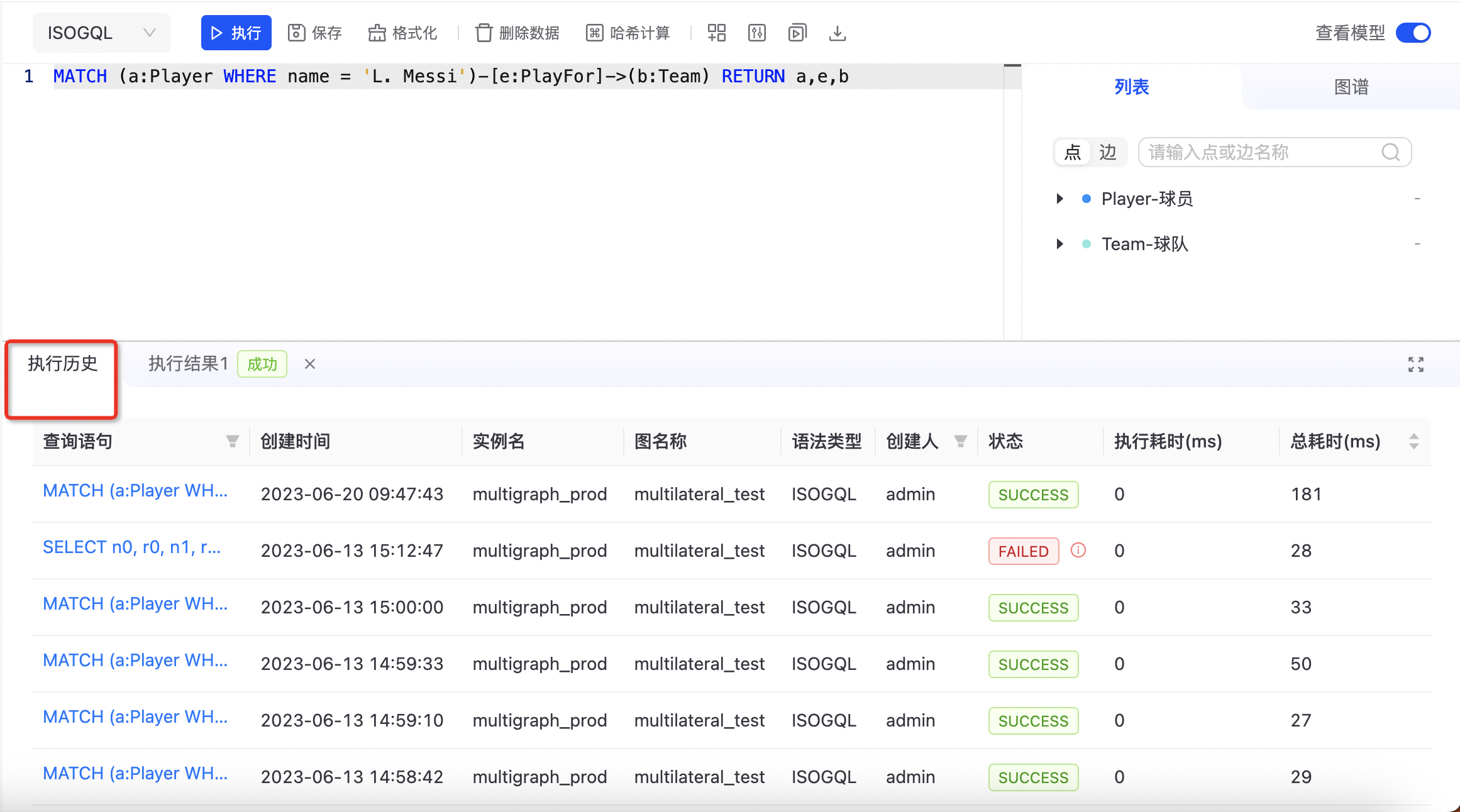This screenshot has height=812, width=1460.
Task: Click the grid-plus layout icon in toolbar
Action: pos(717,33)
